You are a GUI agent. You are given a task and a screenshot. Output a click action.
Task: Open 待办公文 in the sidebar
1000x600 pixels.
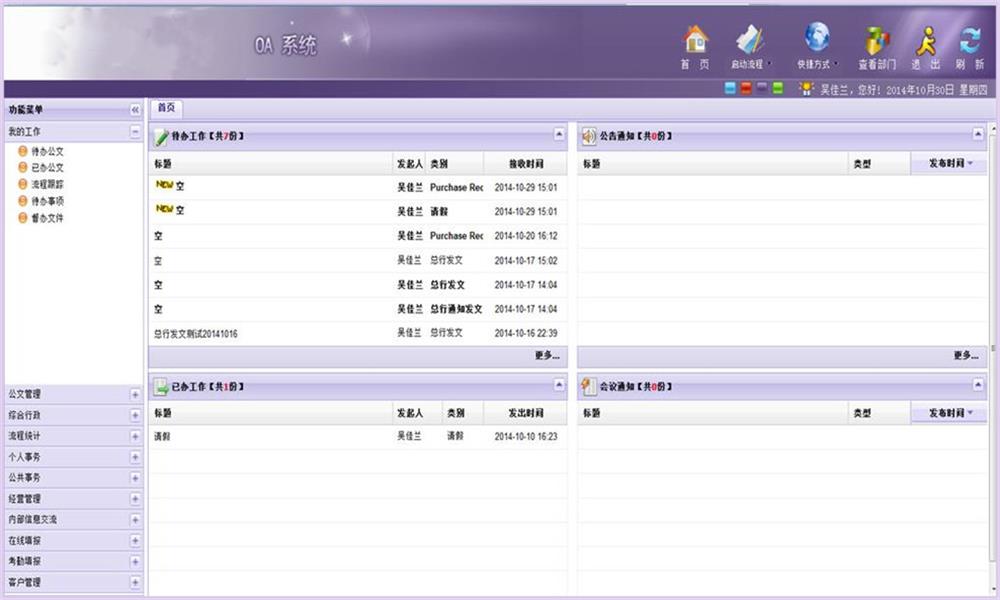pyautogui.click(x=47, y=151)
